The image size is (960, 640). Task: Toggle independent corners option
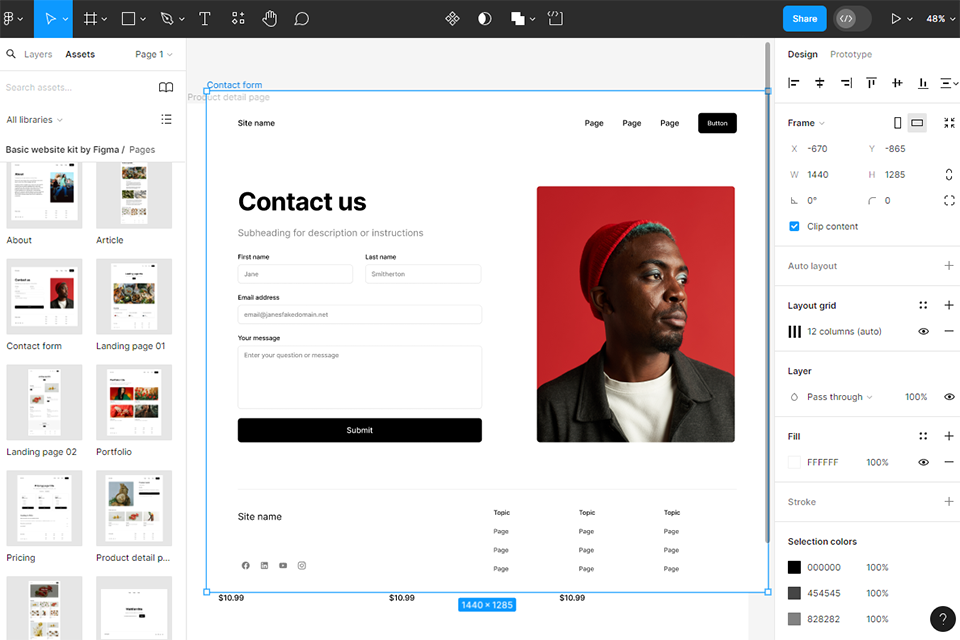(949, 200)
